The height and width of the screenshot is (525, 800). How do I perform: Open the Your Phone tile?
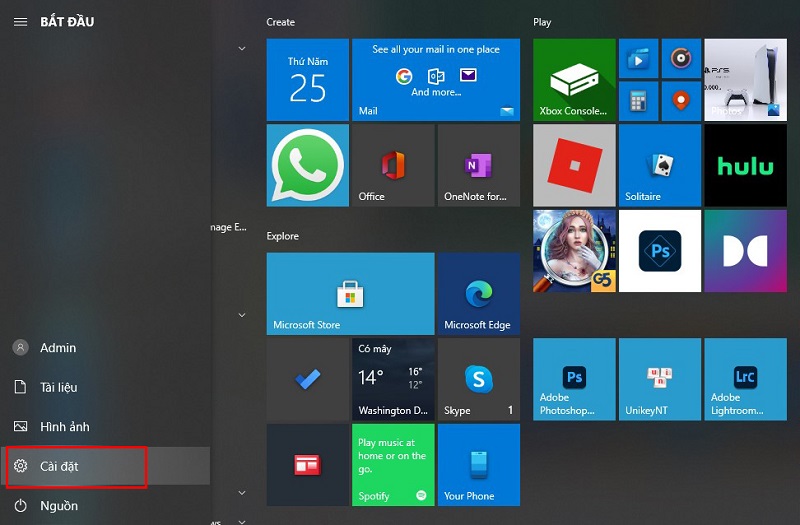pyautogui.click(x=479, y=465)
